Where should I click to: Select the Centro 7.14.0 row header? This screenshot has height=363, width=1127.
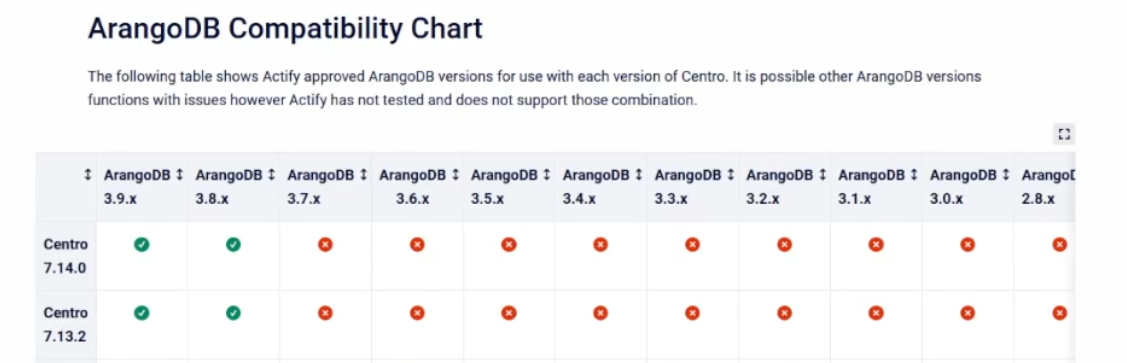point(65,256)
